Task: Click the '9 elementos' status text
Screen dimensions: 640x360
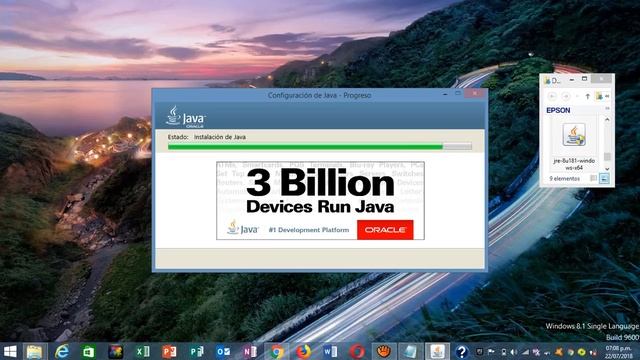Action: coord(564,179)
